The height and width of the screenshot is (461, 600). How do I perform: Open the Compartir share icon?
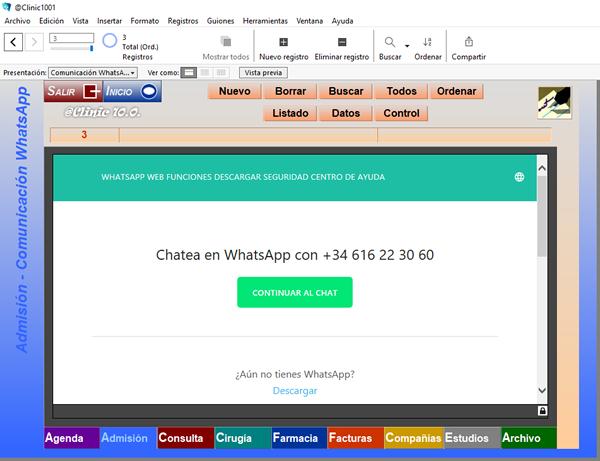(x=469, y=41)
